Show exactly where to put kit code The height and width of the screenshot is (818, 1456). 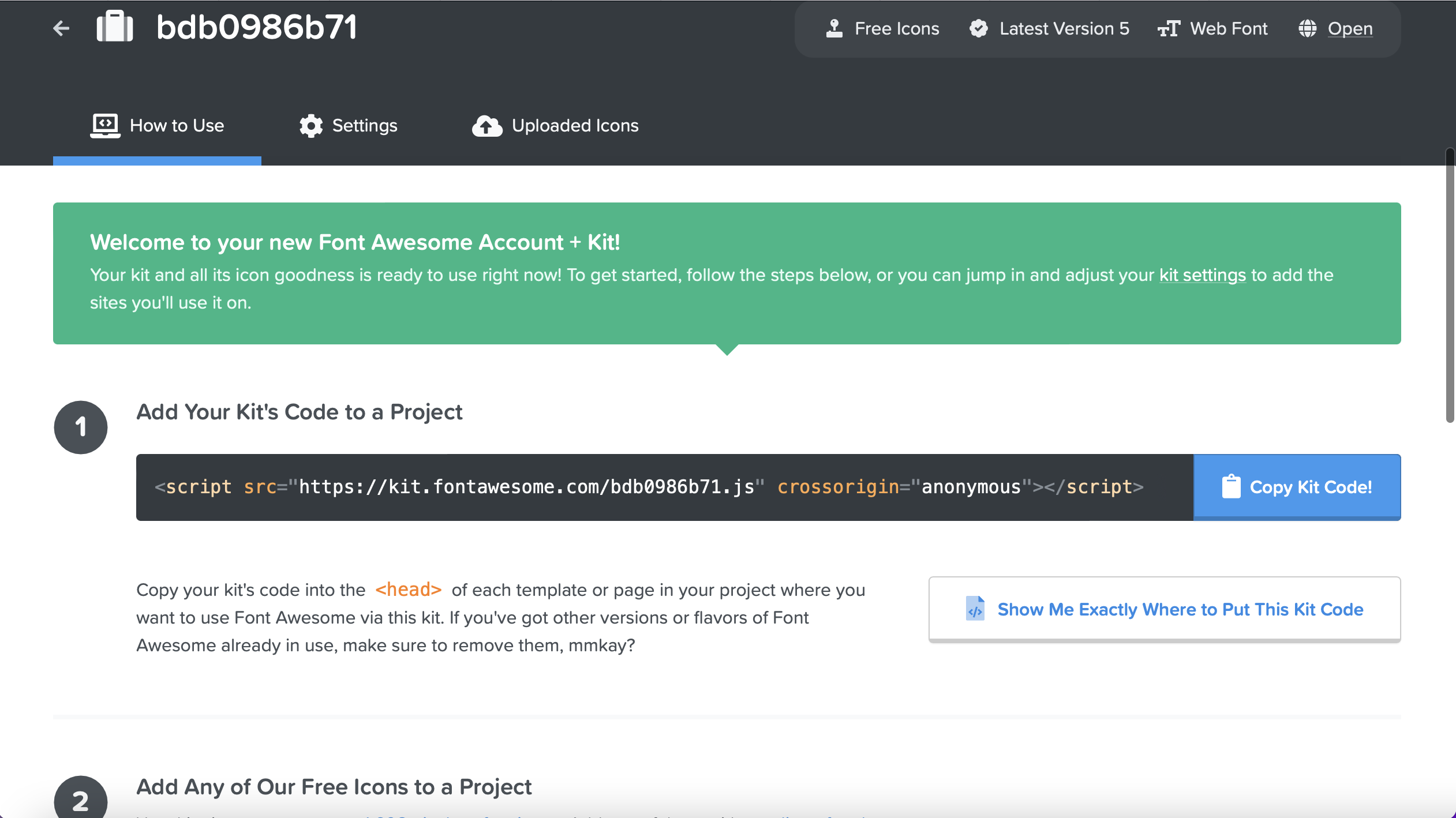[x=1165, y=609]
